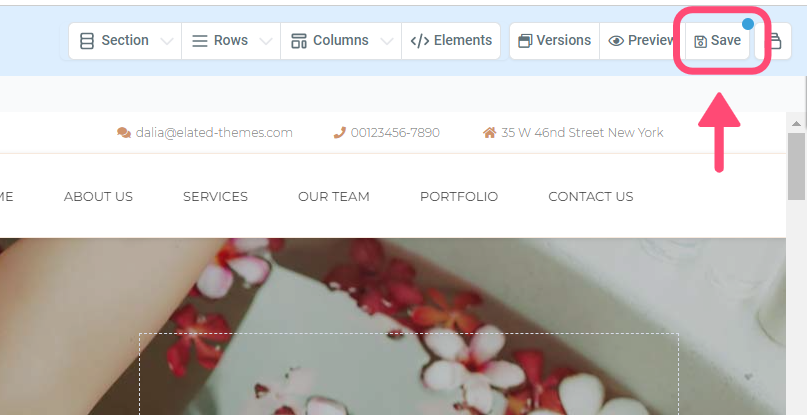
Task: Click the Elements code brackets icon
Action: tap(419, 41)
